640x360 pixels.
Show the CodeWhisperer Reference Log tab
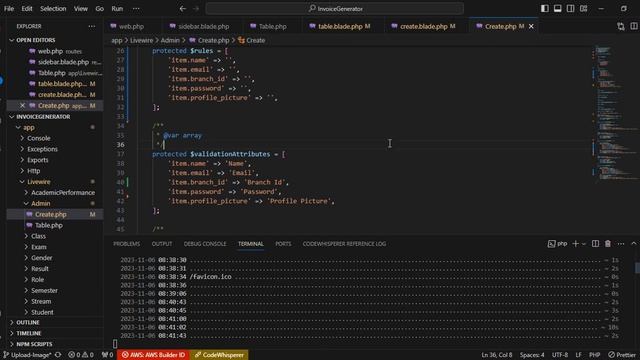pos(344,244)
